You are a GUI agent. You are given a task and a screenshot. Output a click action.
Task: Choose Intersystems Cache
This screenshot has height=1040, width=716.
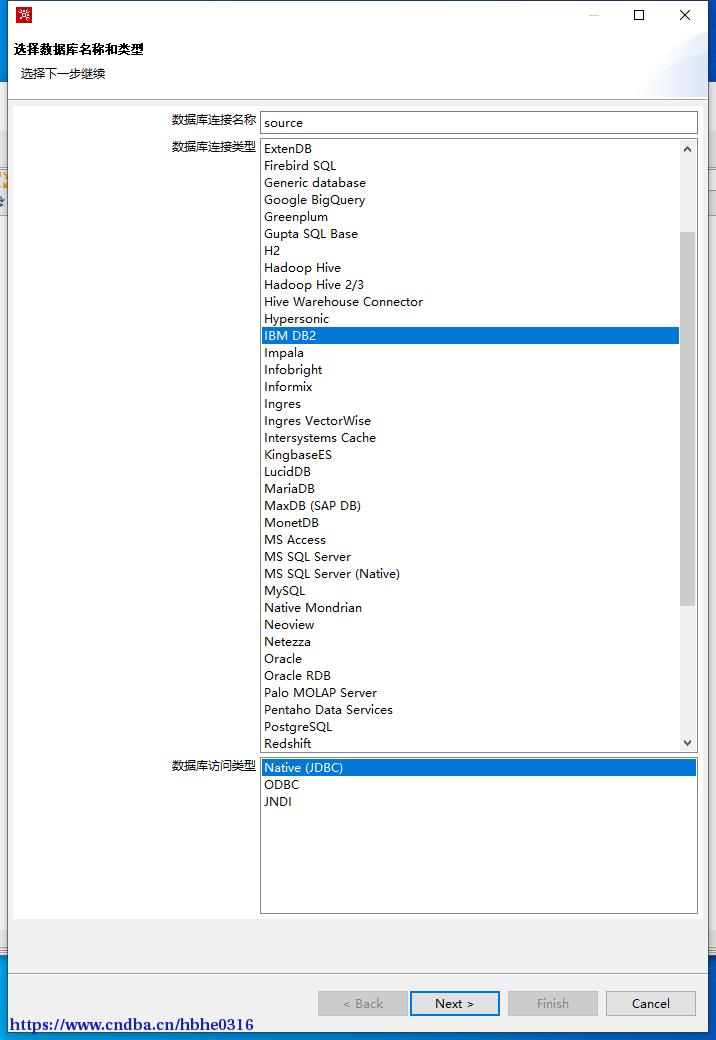coord(471,438)
